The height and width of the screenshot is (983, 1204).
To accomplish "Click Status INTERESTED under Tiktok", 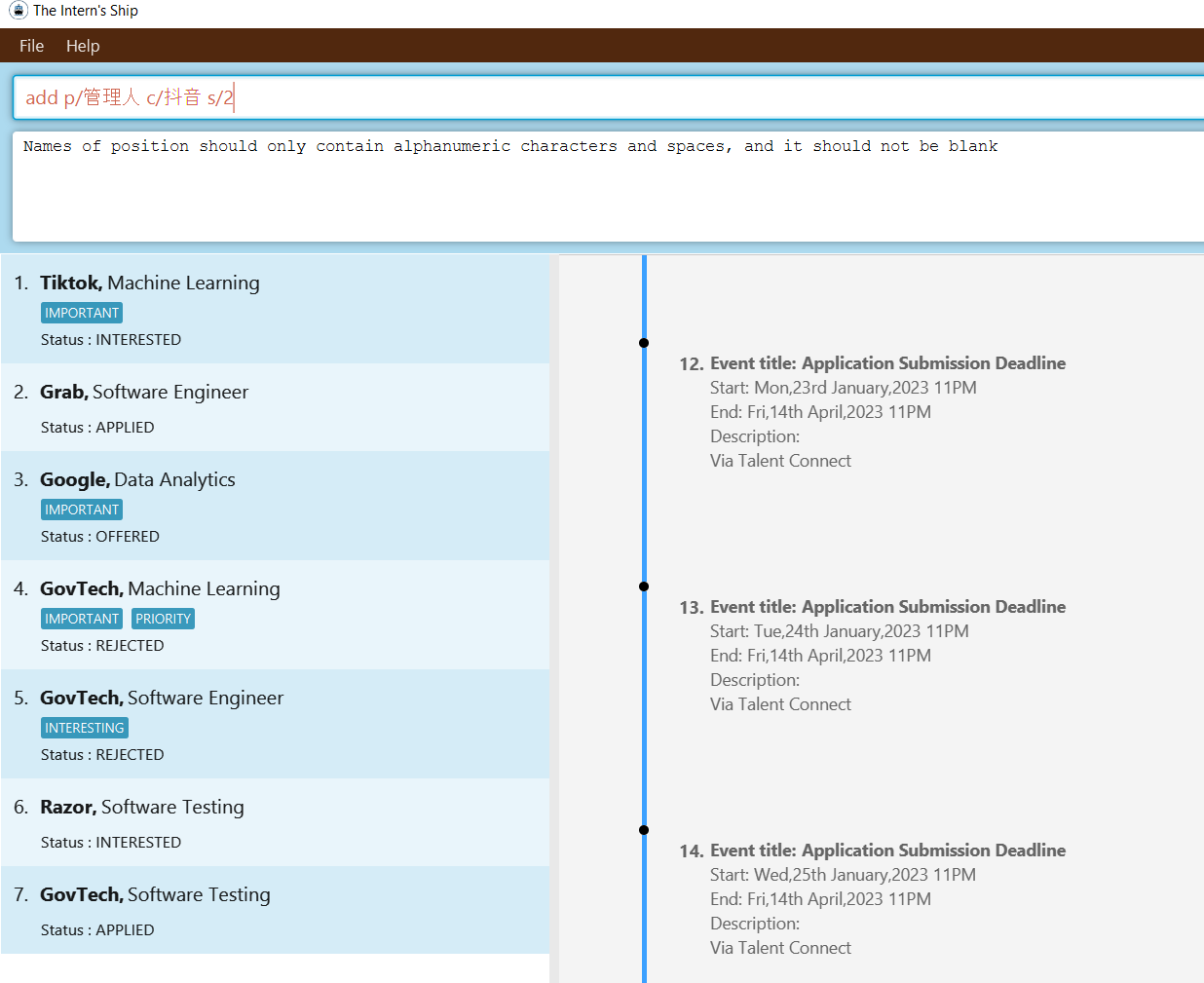I will (111, 340).
